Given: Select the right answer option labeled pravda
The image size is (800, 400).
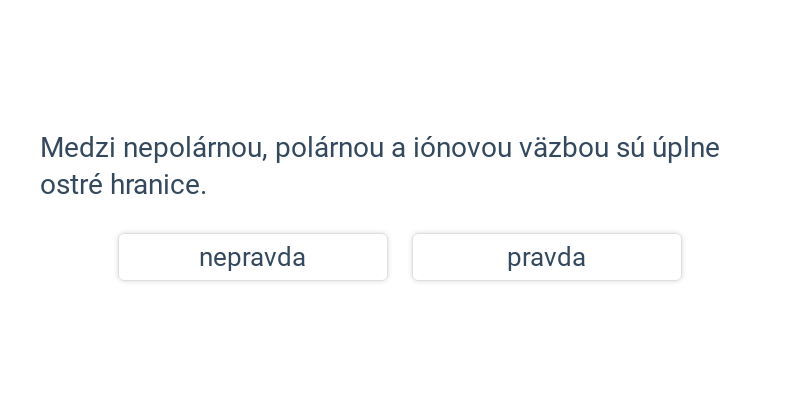Looking at the screenshot, I should (547, 257).
